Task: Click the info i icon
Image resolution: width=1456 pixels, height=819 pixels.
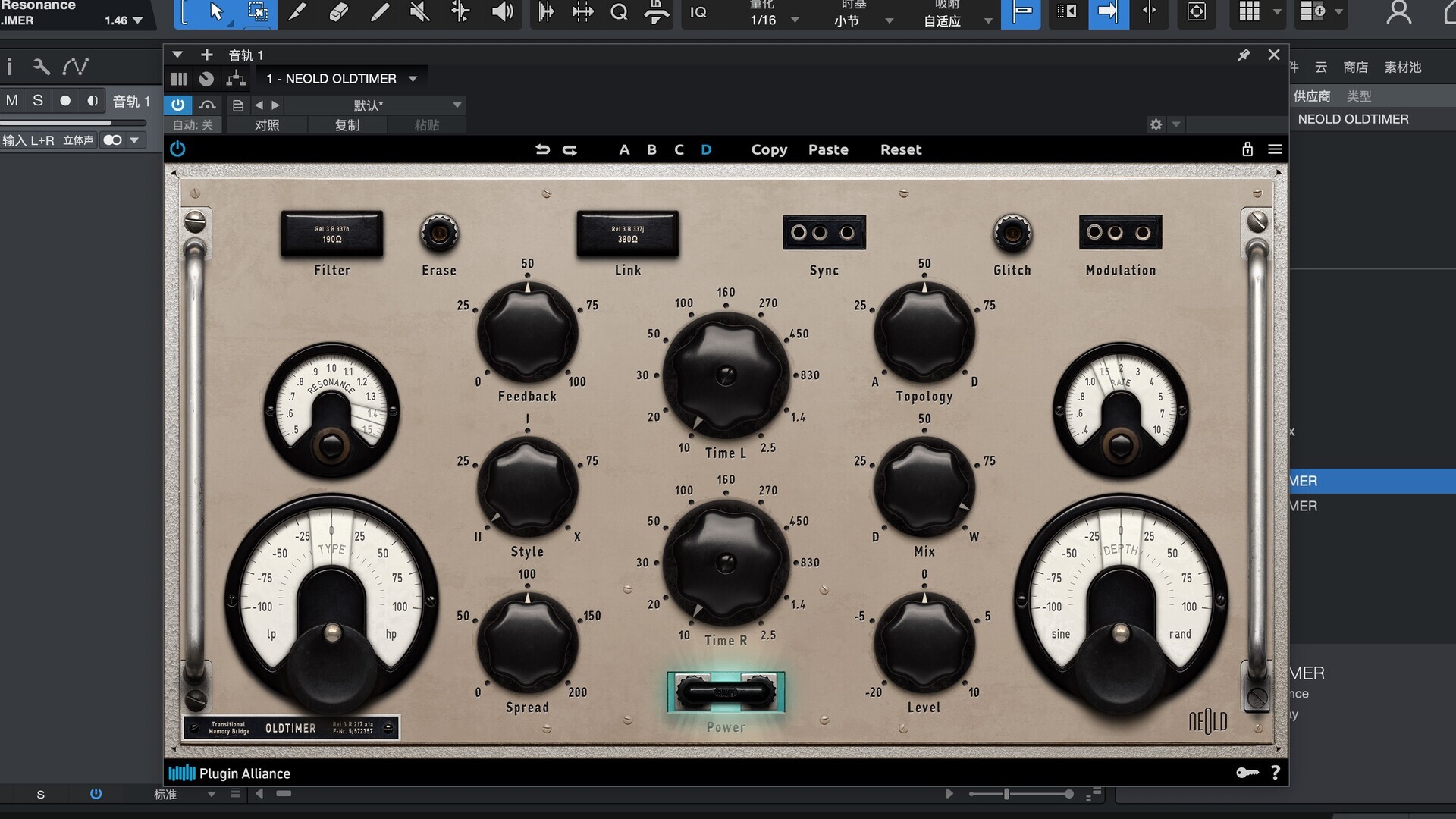Action: (9, 67)
